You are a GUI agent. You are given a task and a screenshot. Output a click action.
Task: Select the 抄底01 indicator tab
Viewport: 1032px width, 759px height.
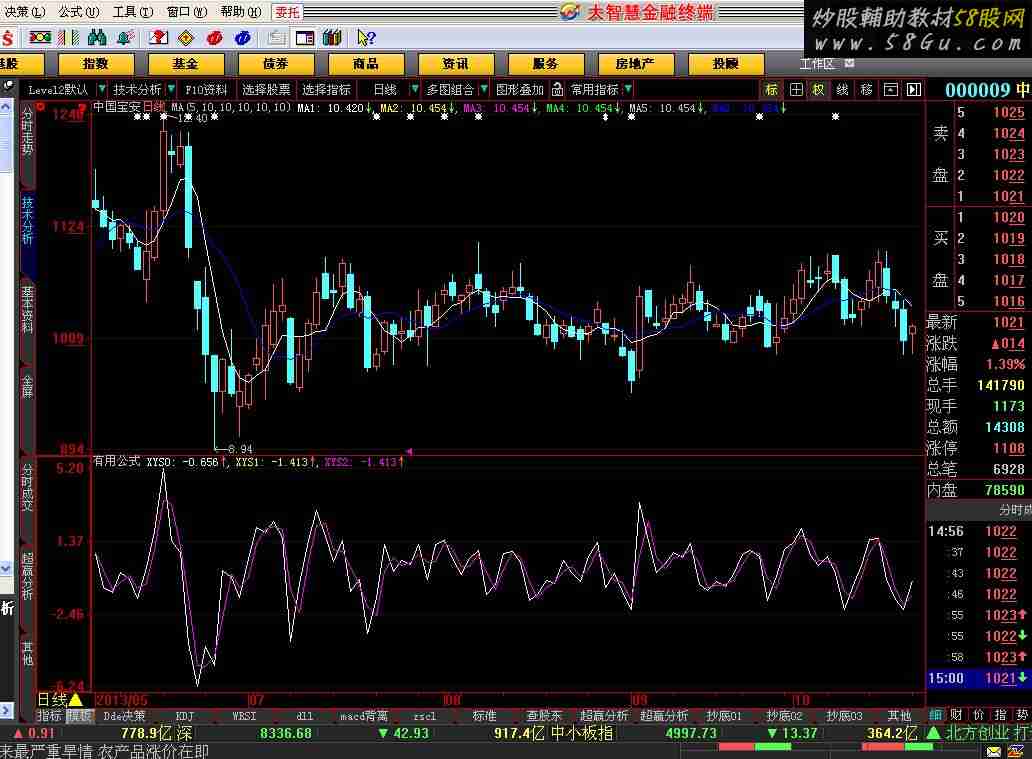723,716
